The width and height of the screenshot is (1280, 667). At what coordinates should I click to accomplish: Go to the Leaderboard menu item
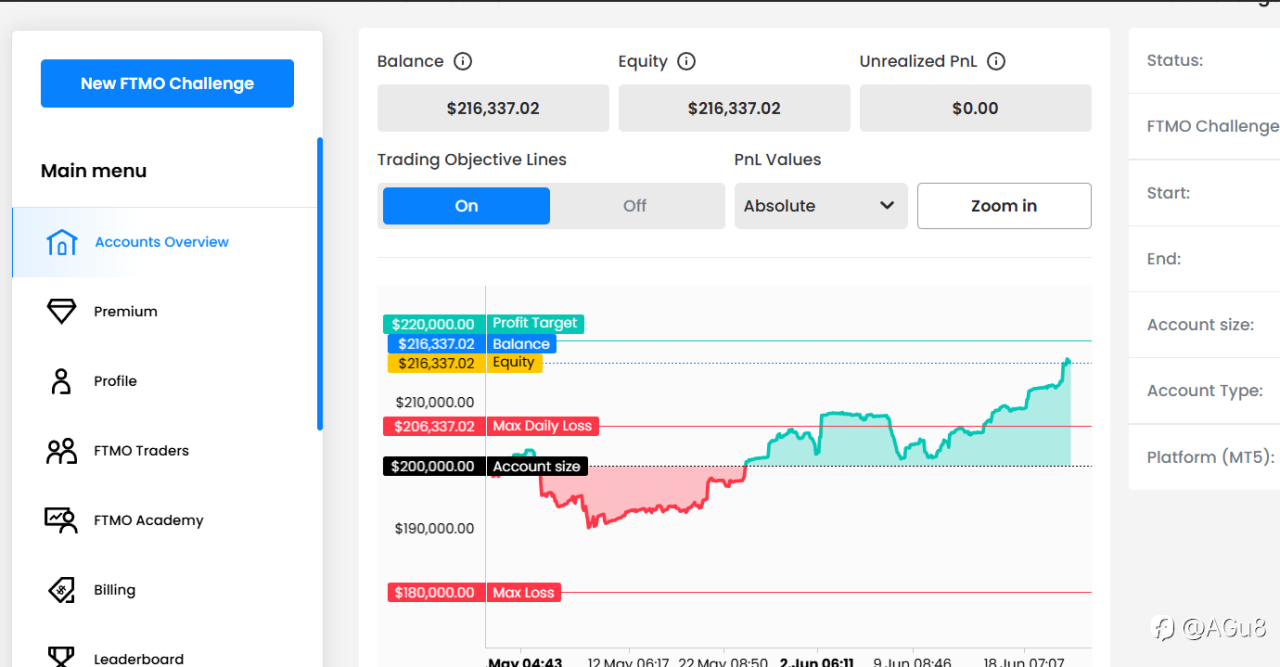(x=139, y=659)
